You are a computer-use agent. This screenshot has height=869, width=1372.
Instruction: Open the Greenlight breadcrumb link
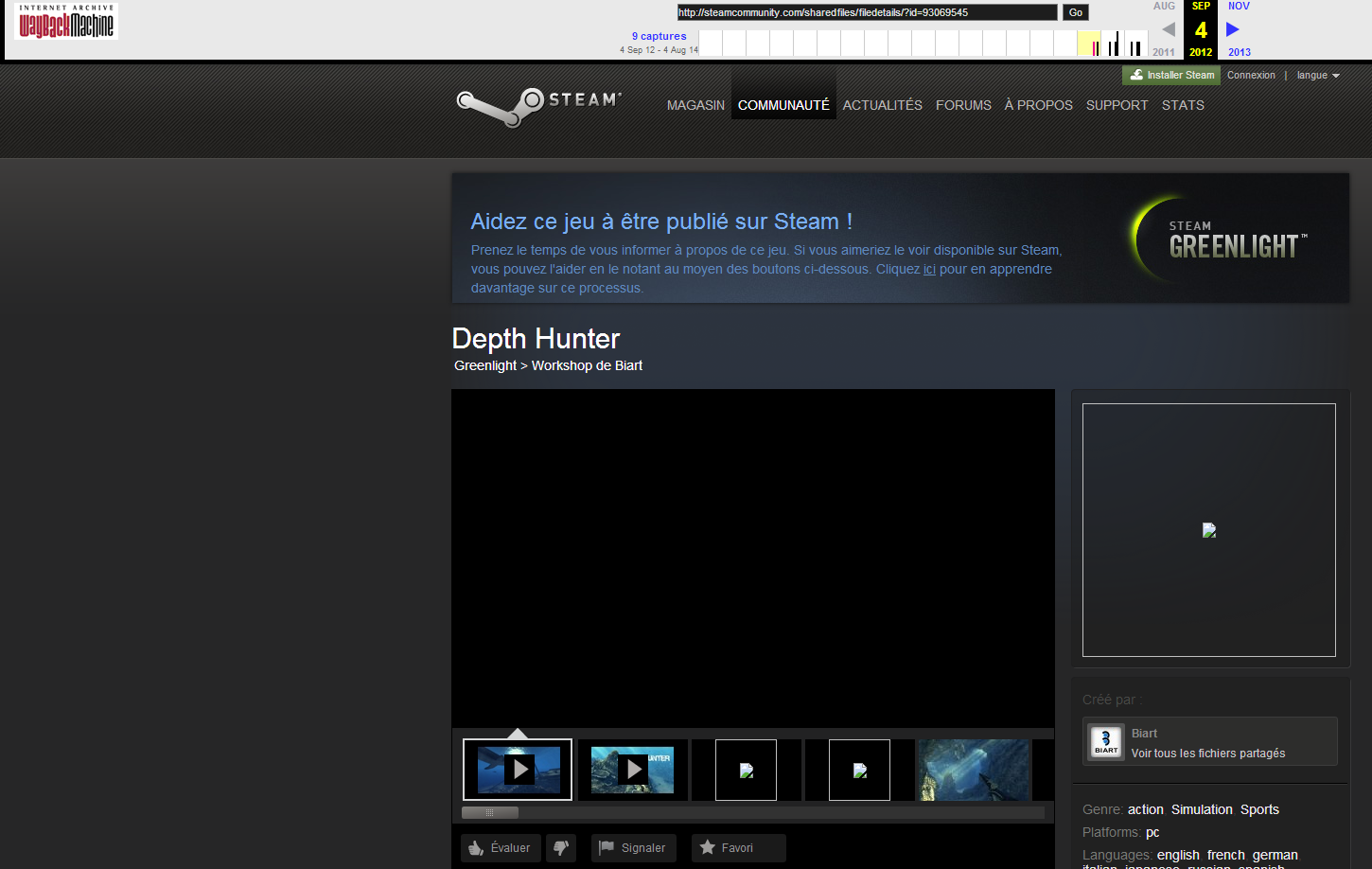click(485, 365)
